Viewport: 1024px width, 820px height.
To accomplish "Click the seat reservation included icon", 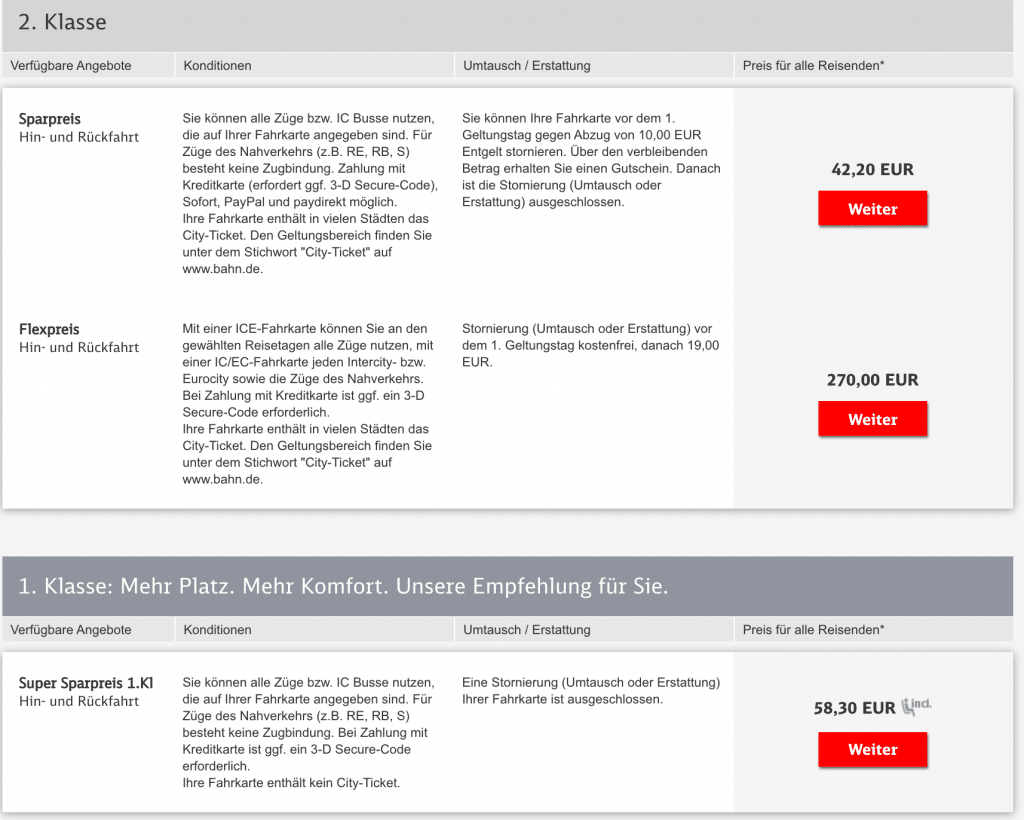I will pos(917,706).
